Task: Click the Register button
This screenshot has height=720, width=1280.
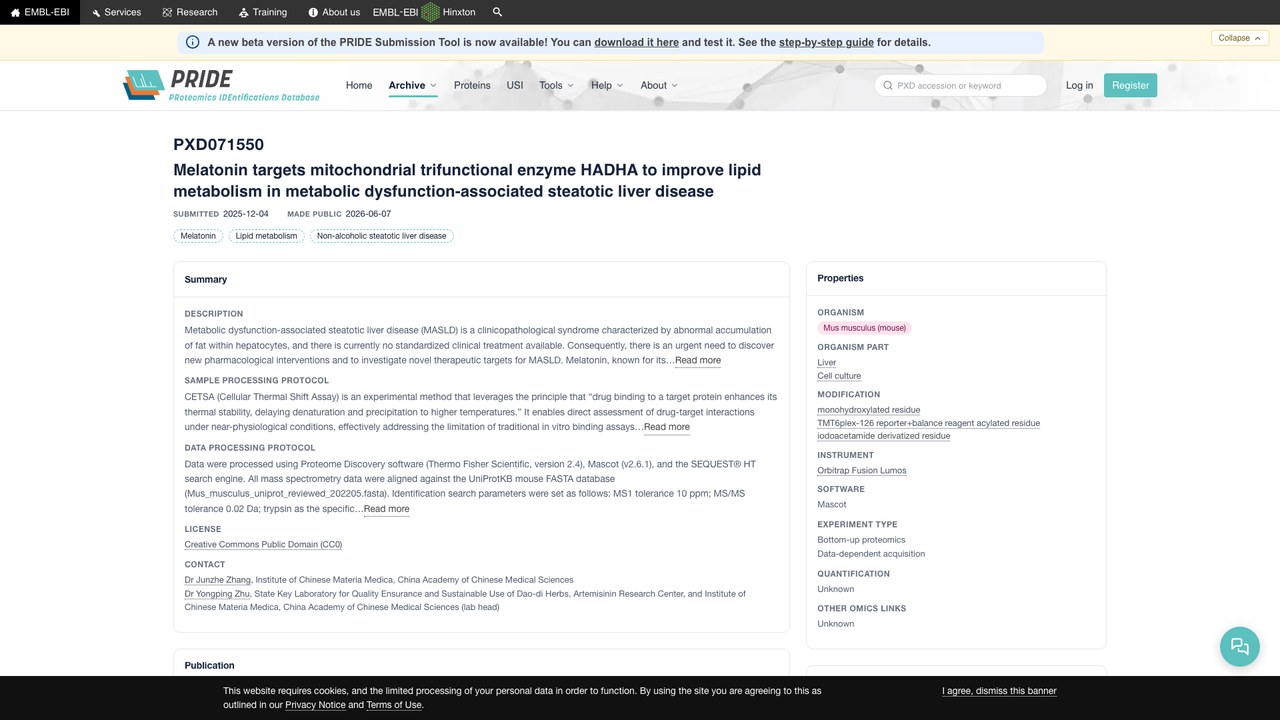Action: click(1130, 85)
